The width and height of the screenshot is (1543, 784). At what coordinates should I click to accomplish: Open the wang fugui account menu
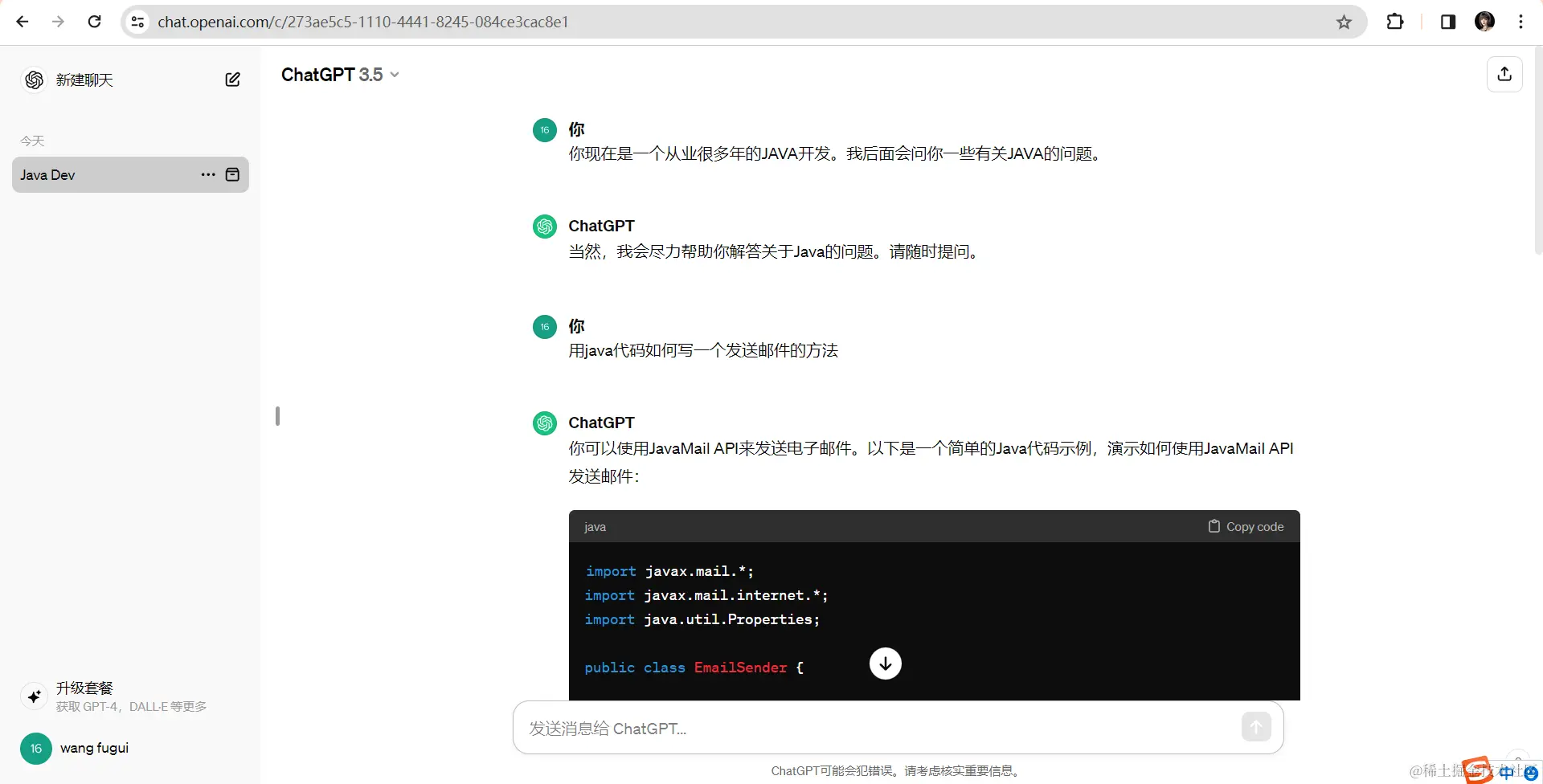130,748
